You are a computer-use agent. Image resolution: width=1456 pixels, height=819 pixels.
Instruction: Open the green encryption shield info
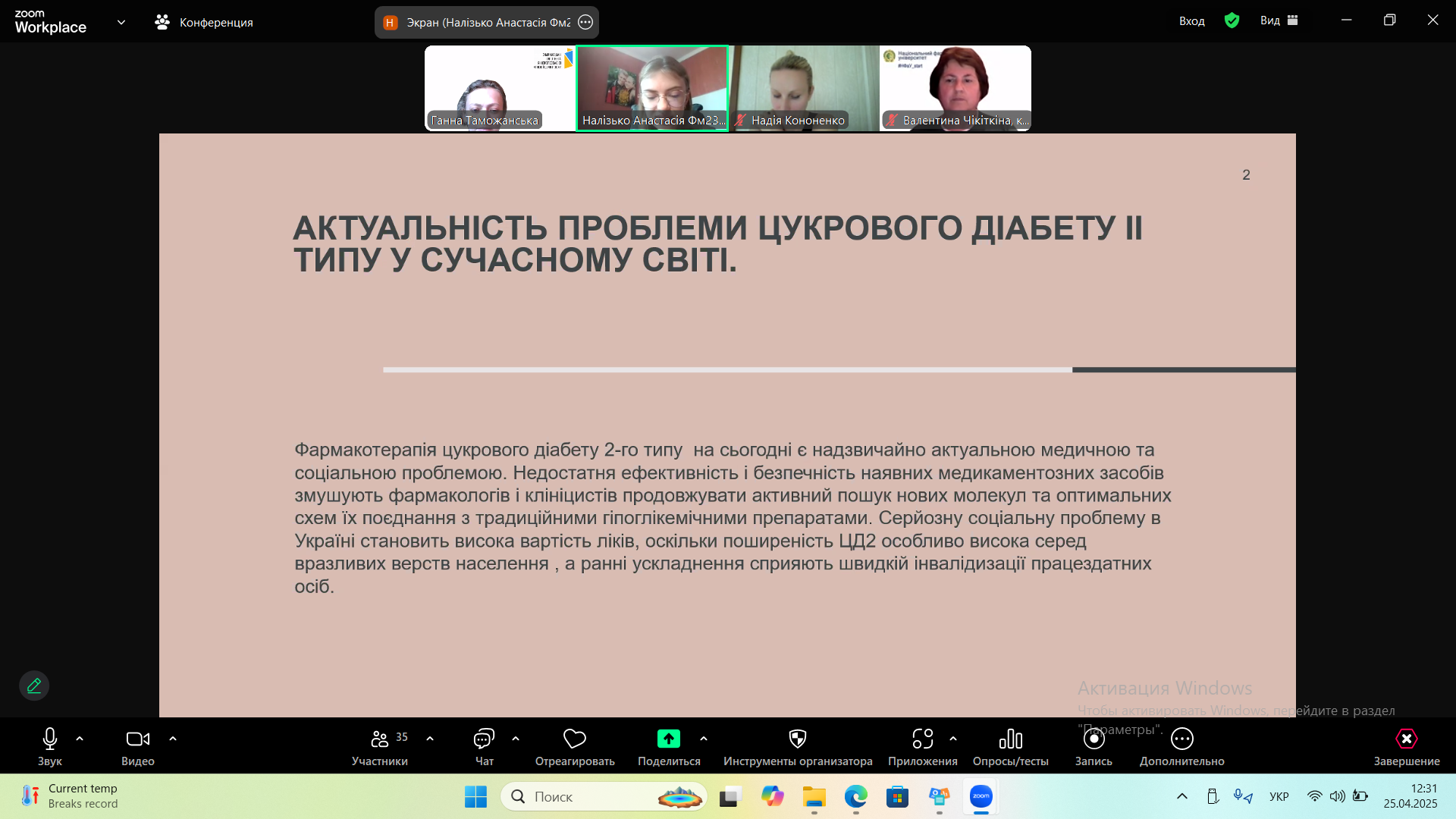(1232, 20)
